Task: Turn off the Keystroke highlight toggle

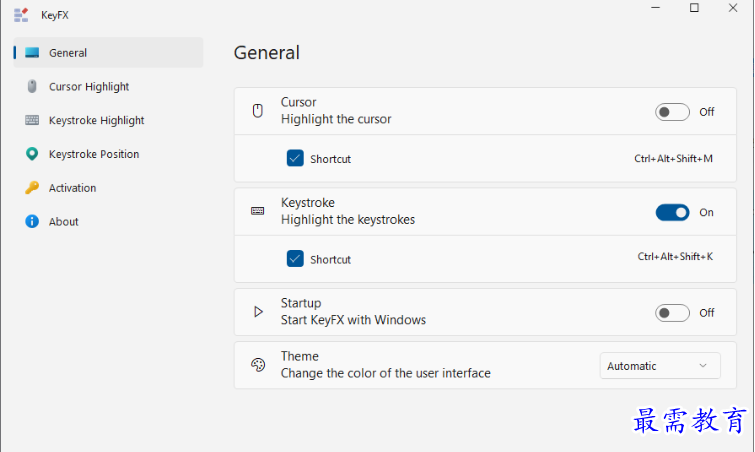Action: coord(672,212)
